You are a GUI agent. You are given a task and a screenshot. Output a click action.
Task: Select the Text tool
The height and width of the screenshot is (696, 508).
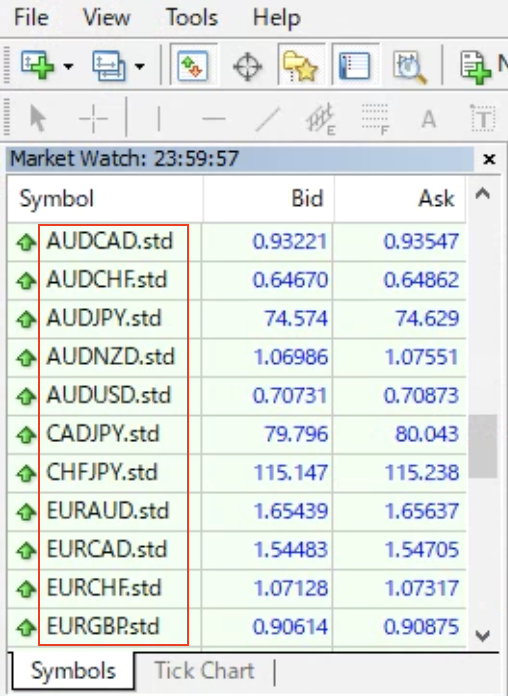[x=429, y=119]
